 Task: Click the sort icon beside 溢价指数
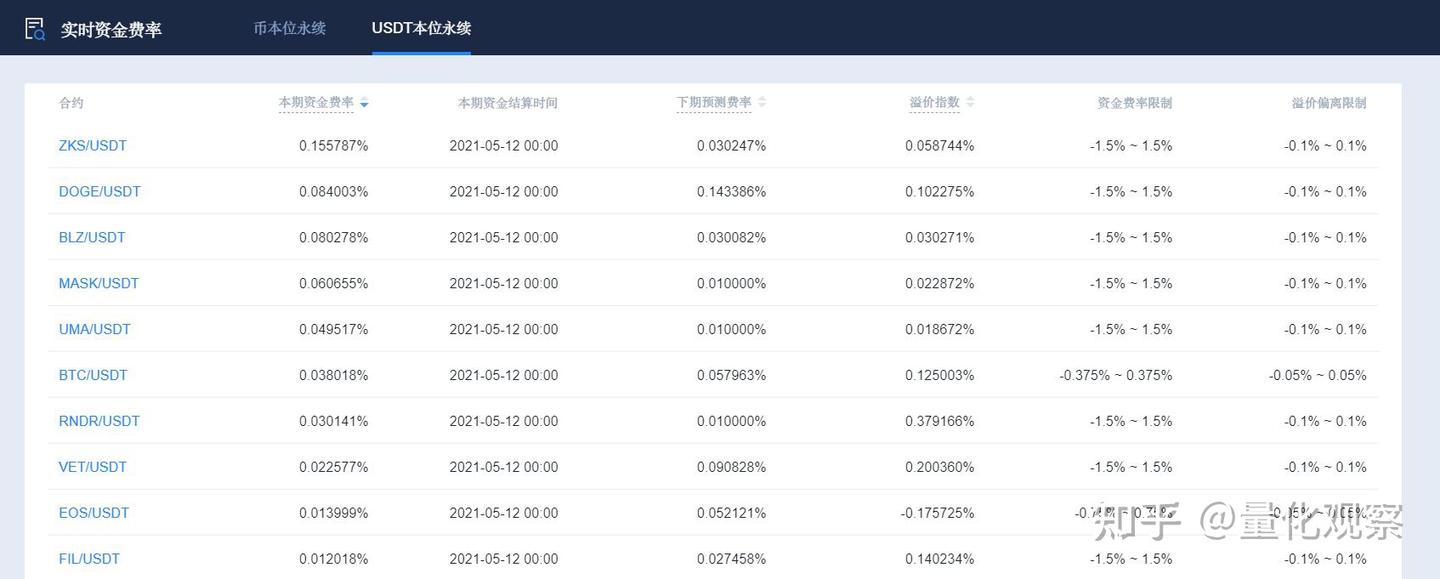(x=968, y=101)
